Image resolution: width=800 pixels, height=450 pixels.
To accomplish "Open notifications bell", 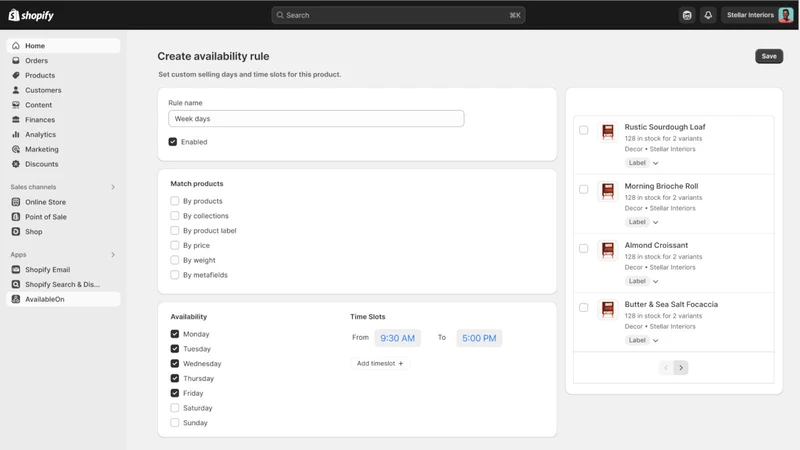I will click(708, 15).
